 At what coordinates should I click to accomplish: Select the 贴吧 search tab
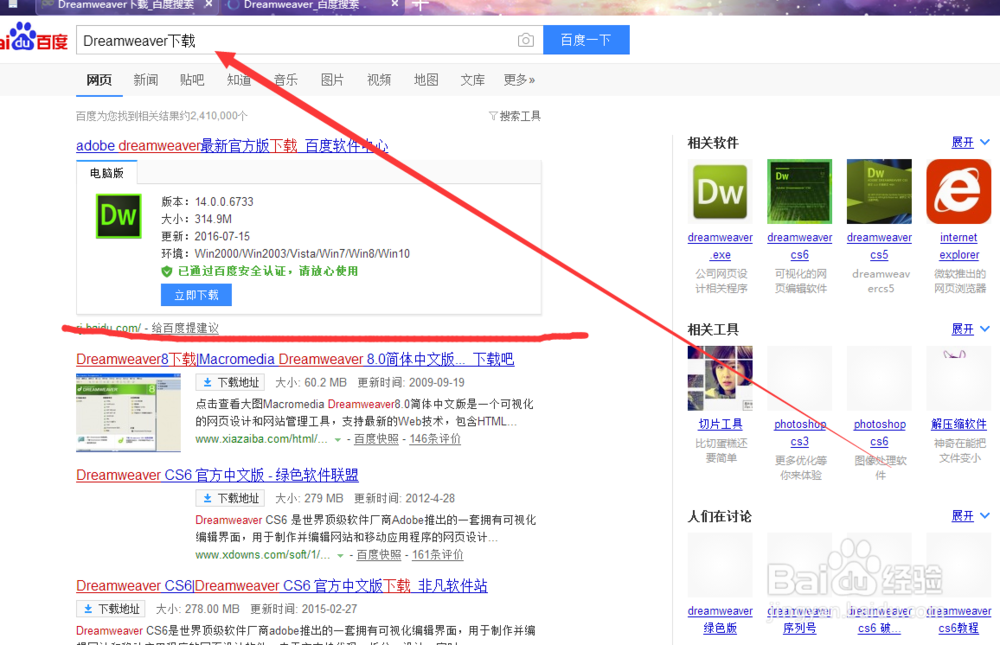192,80
